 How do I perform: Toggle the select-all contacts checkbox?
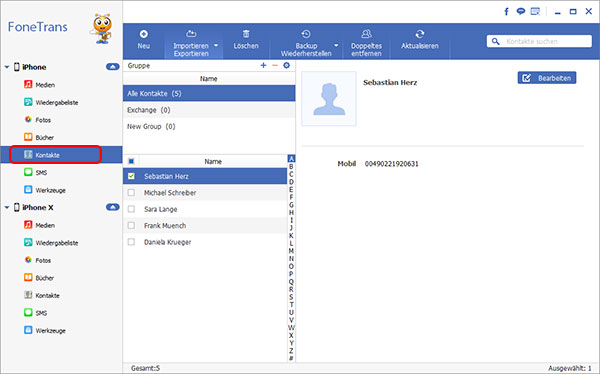[131, 162]
